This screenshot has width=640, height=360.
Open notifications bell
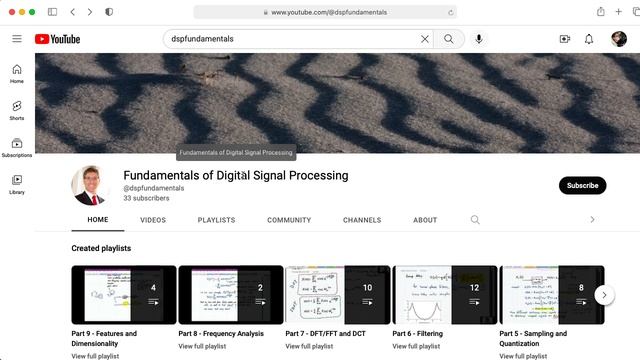pyautogui.click(x=589, y=39)
